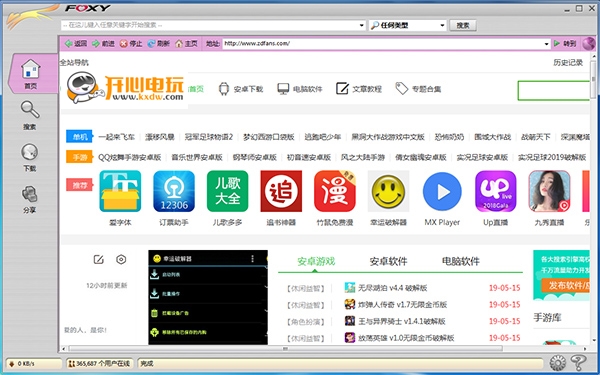Open the 爱字体 app icon
This screenshot has width=600, height=375.
click(120, 191)
